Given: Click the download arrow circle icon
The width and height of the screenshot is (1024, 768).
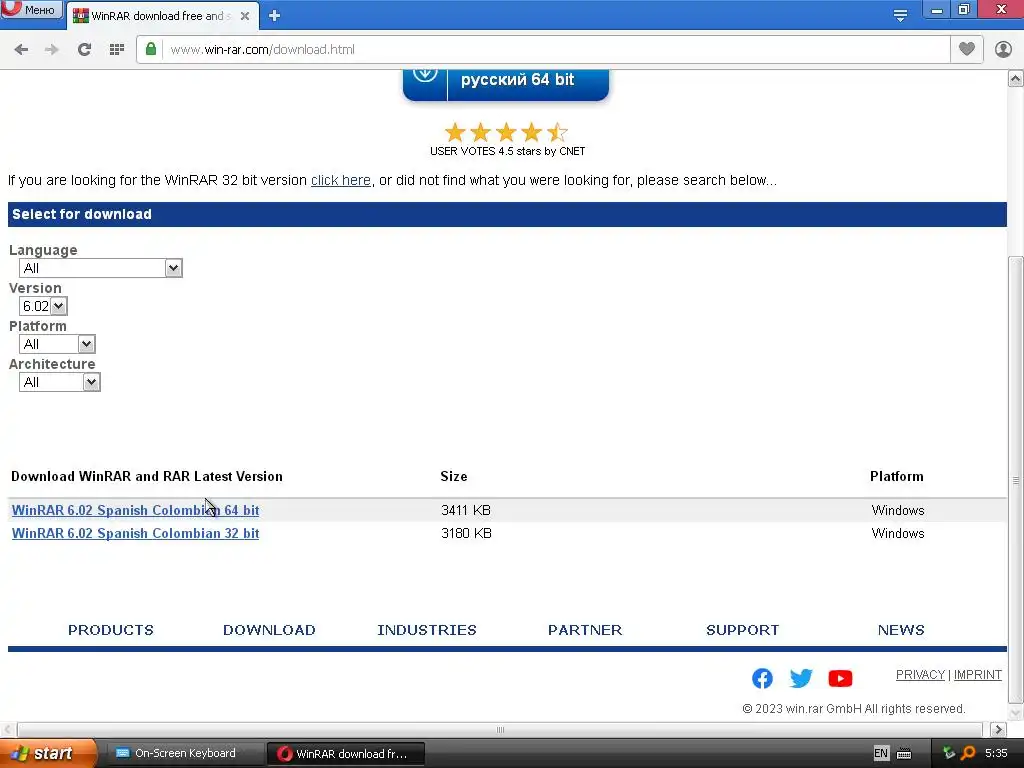Looking at the screenshot, I should [x=425, y=74].
